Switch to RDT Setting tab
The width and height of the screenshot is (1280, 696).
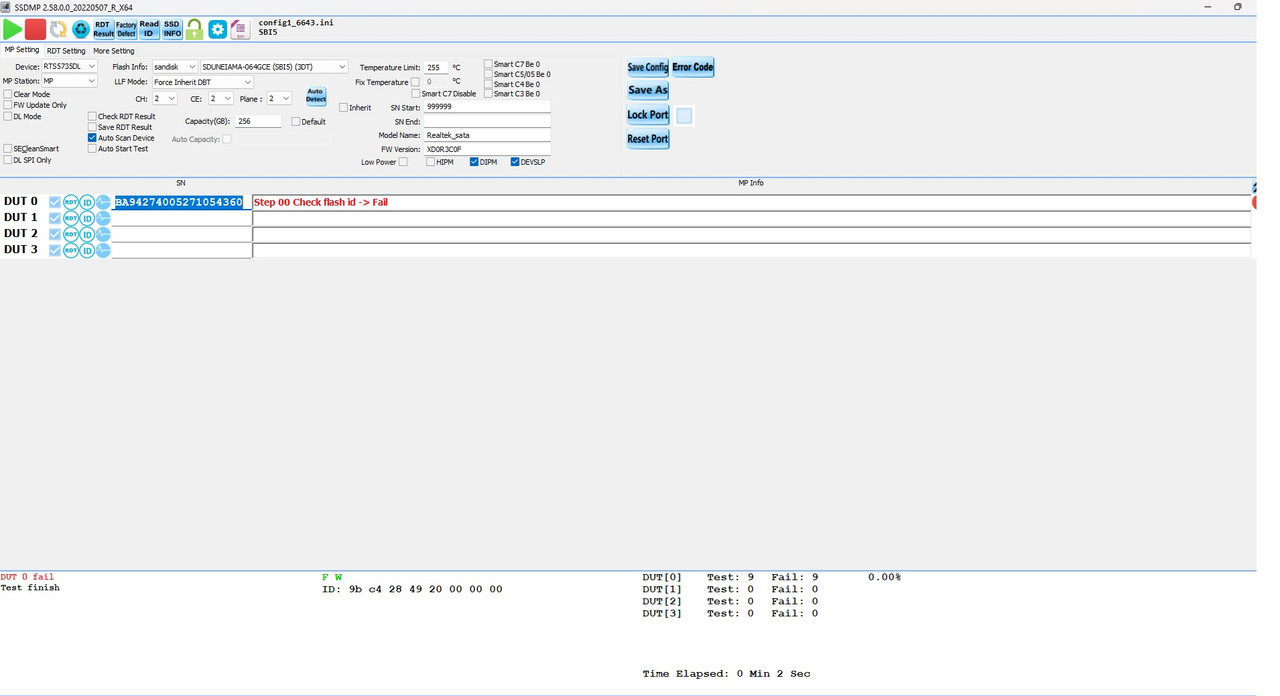(66, 51)
